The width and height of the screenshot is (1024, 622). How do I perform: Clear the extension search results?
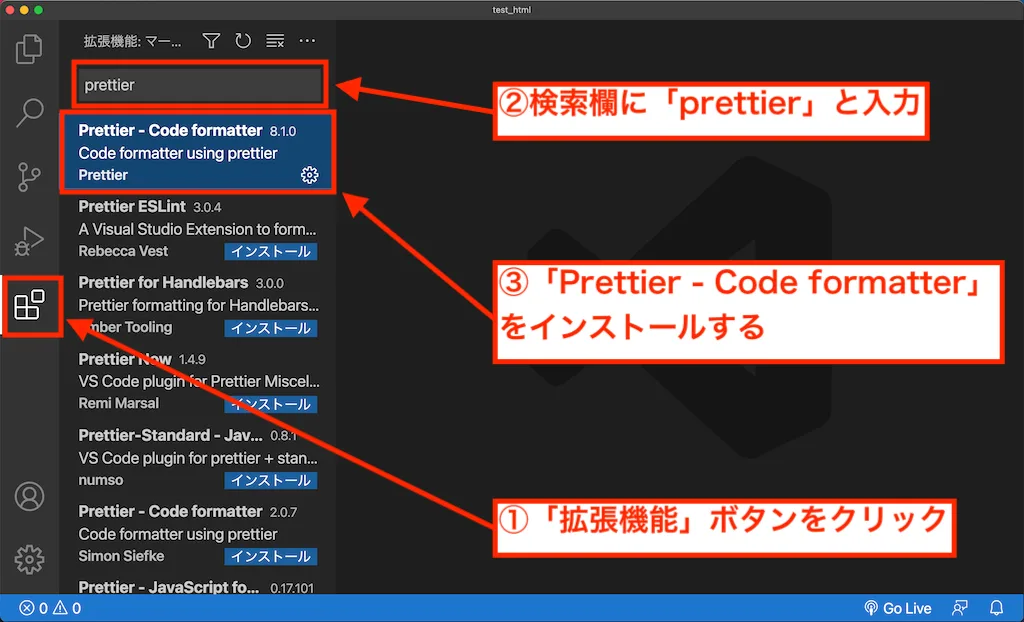pos(274,41)
